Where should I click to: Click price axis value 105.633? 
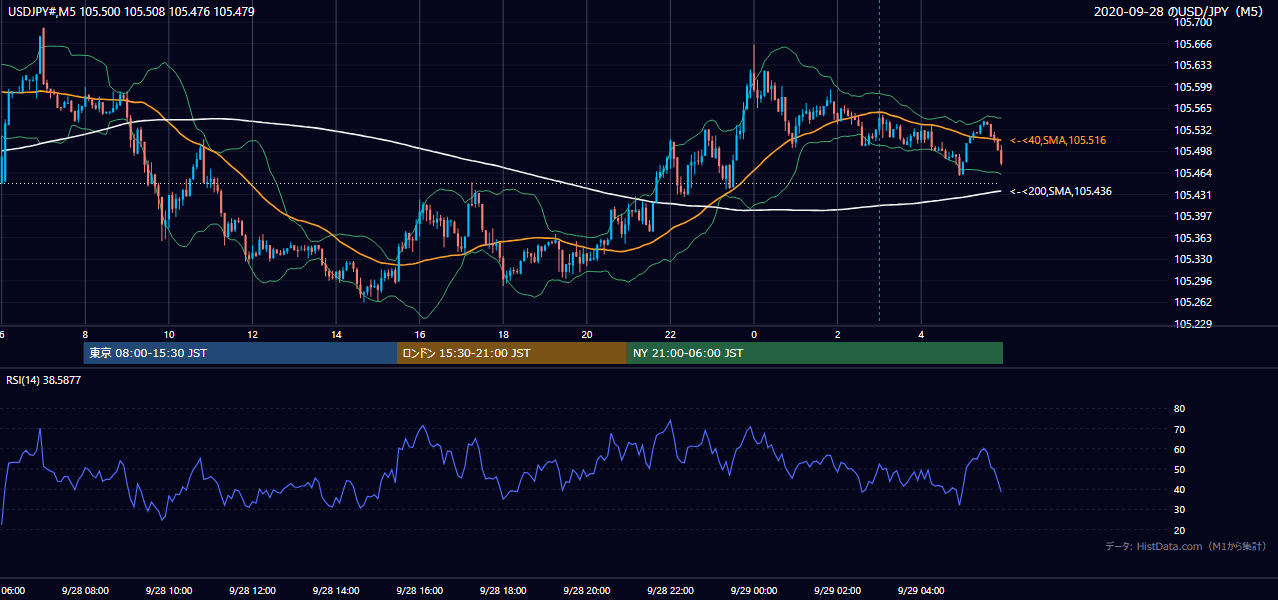click(1193, 66)
